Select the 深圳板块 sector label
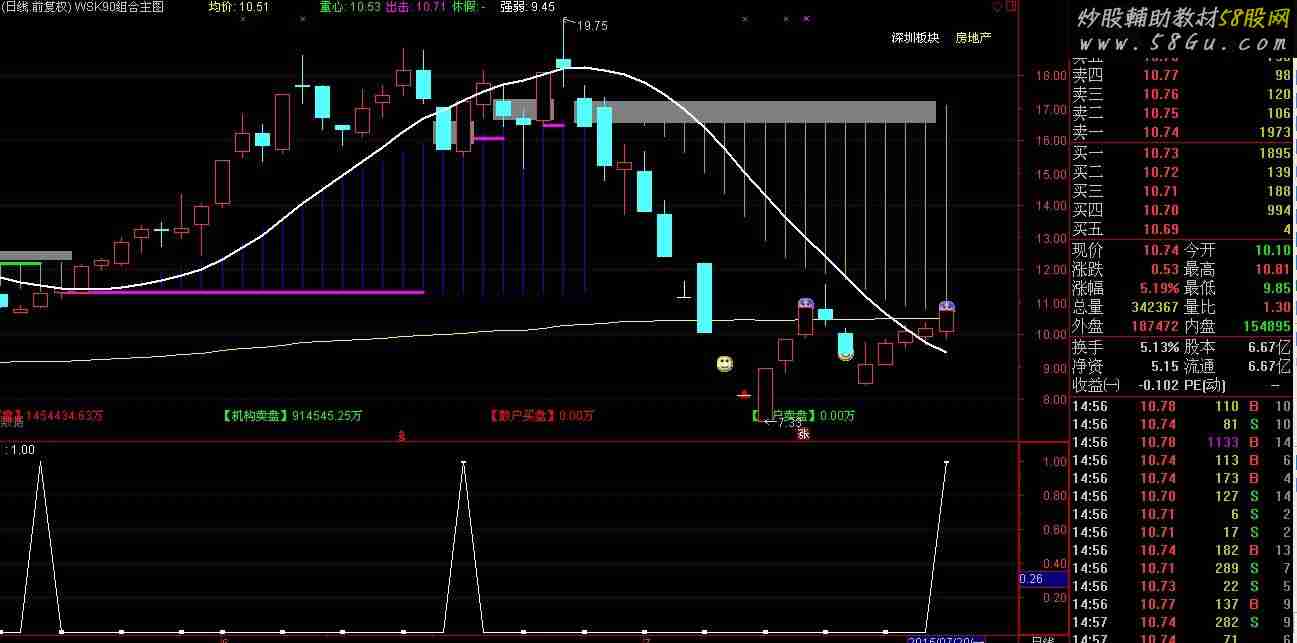Viewport: 1297px width, 643px height. 916,38
